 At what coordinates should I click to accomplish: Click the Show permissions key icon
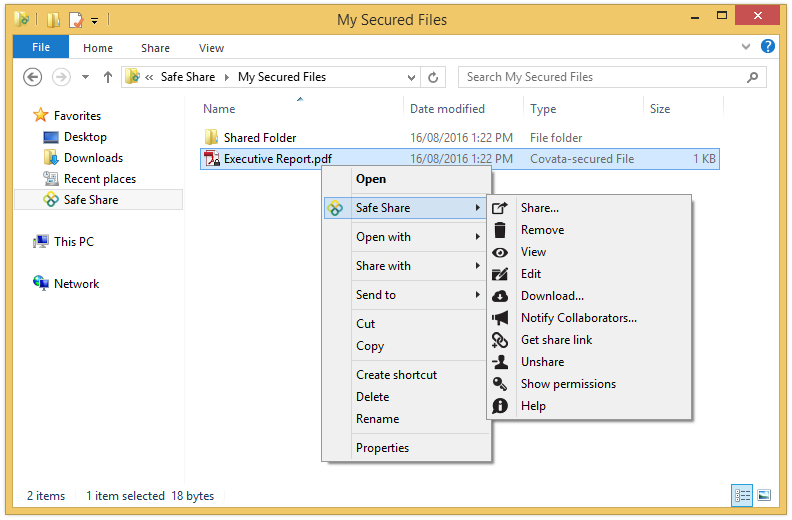[501, 384]
